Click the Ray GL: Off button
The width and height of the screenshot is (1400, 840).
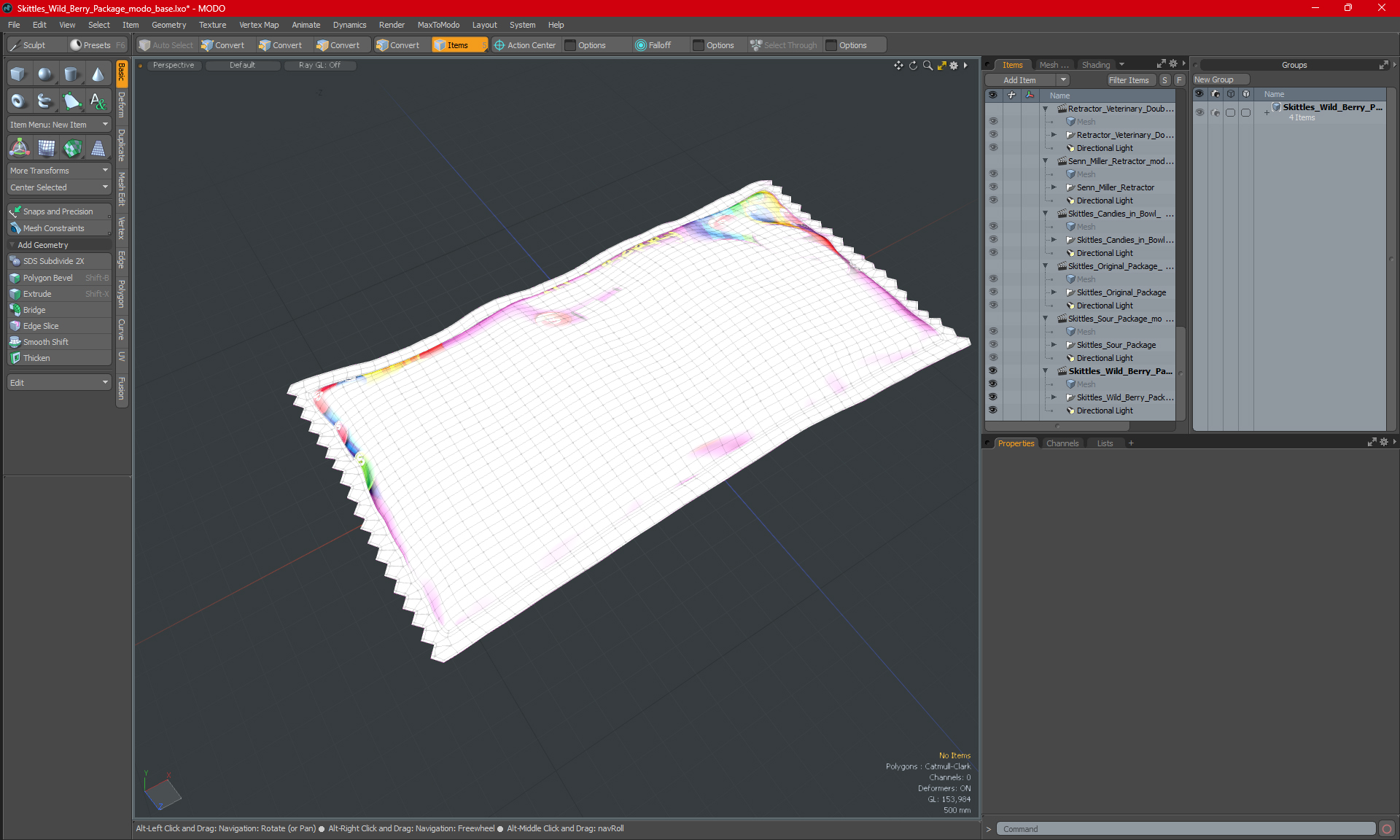[319, 65]
